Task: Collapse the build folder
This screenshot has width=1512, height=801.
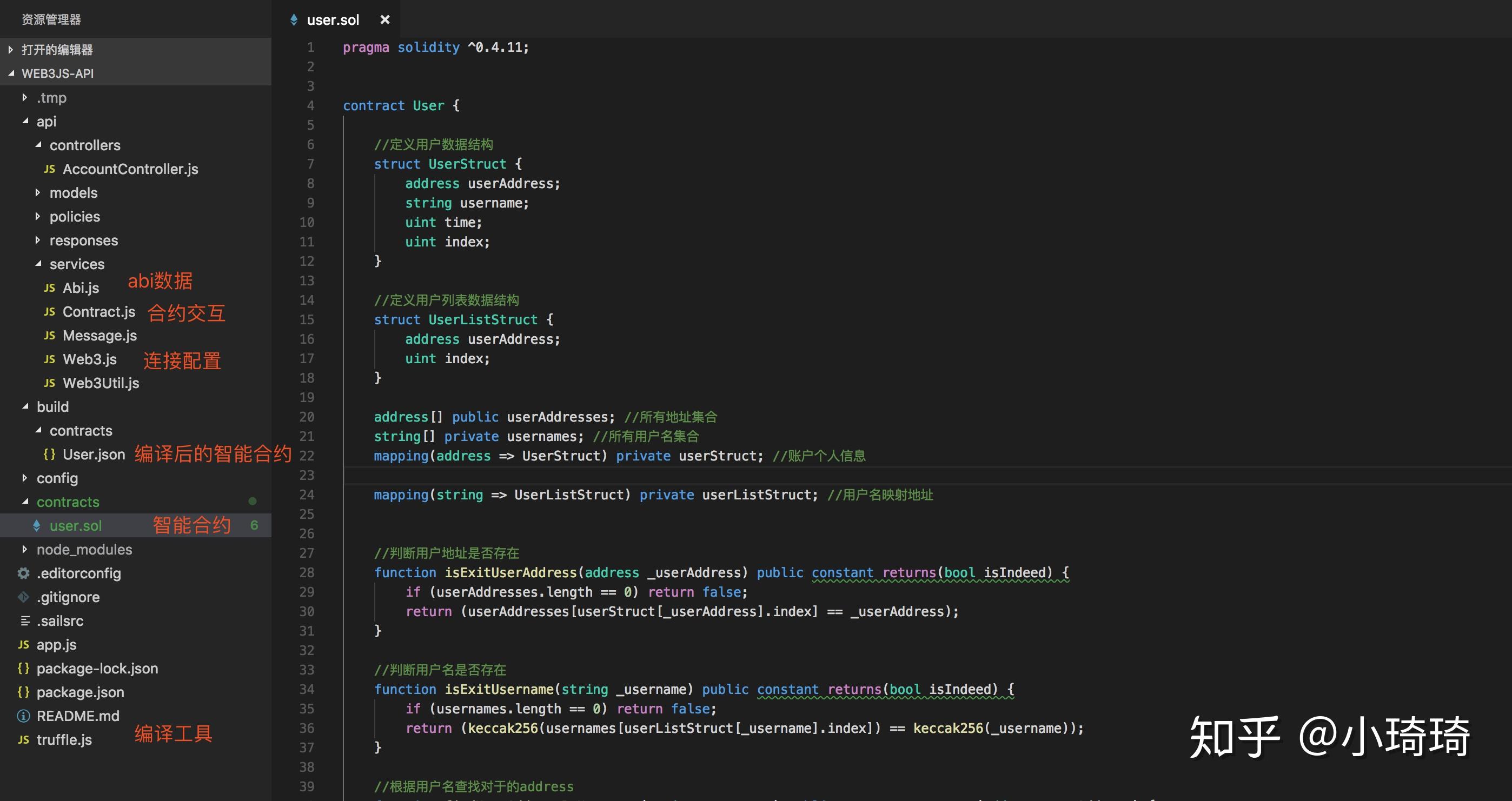Action: point(25,406)
